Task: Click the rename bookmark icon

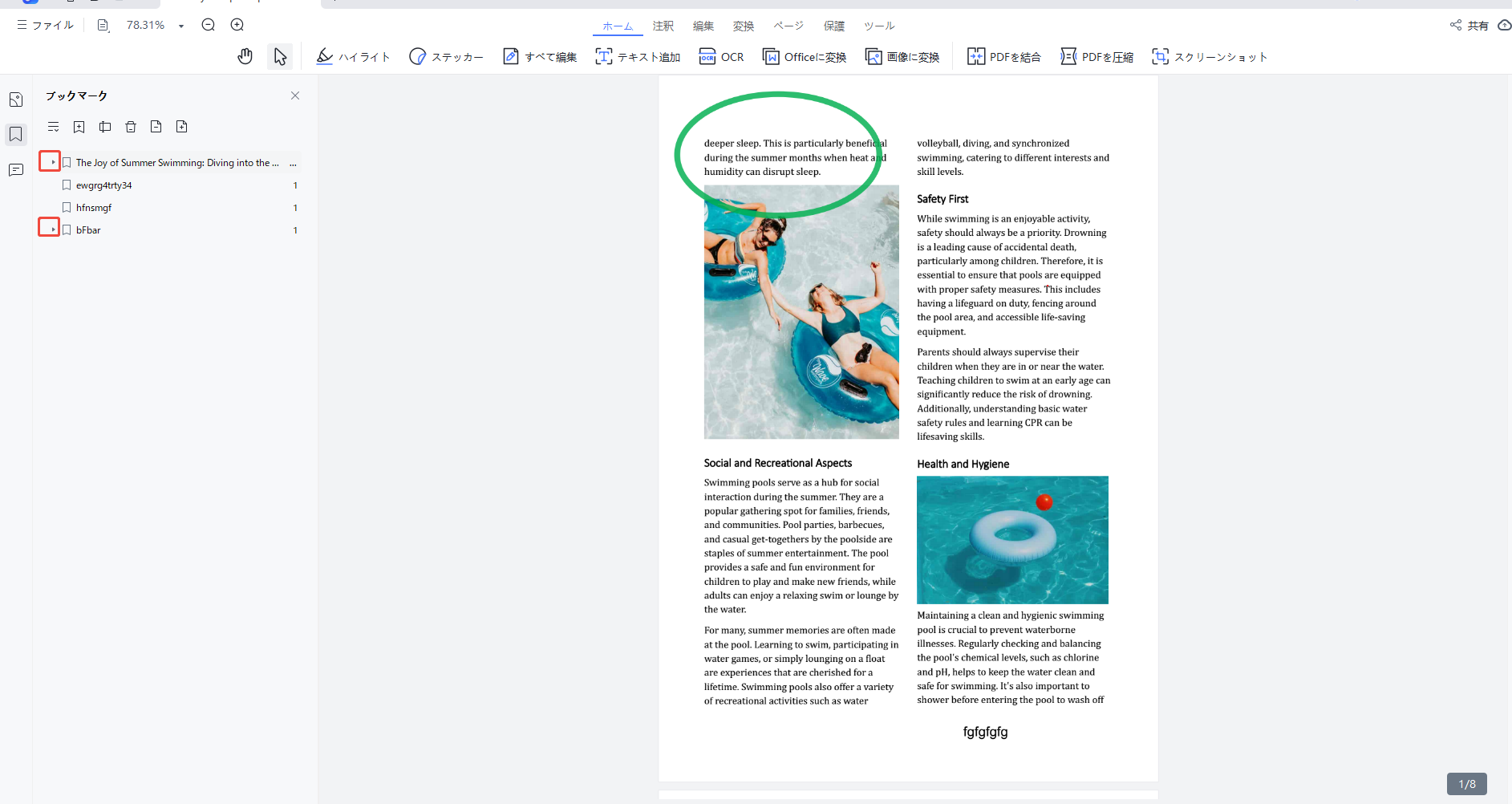Action: pos(105,127)
